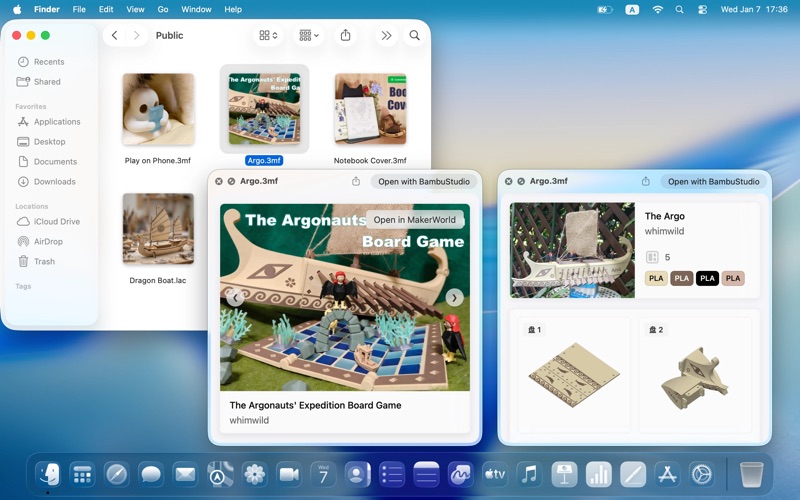Open System Settings from the Dock

tap(702, 474)
